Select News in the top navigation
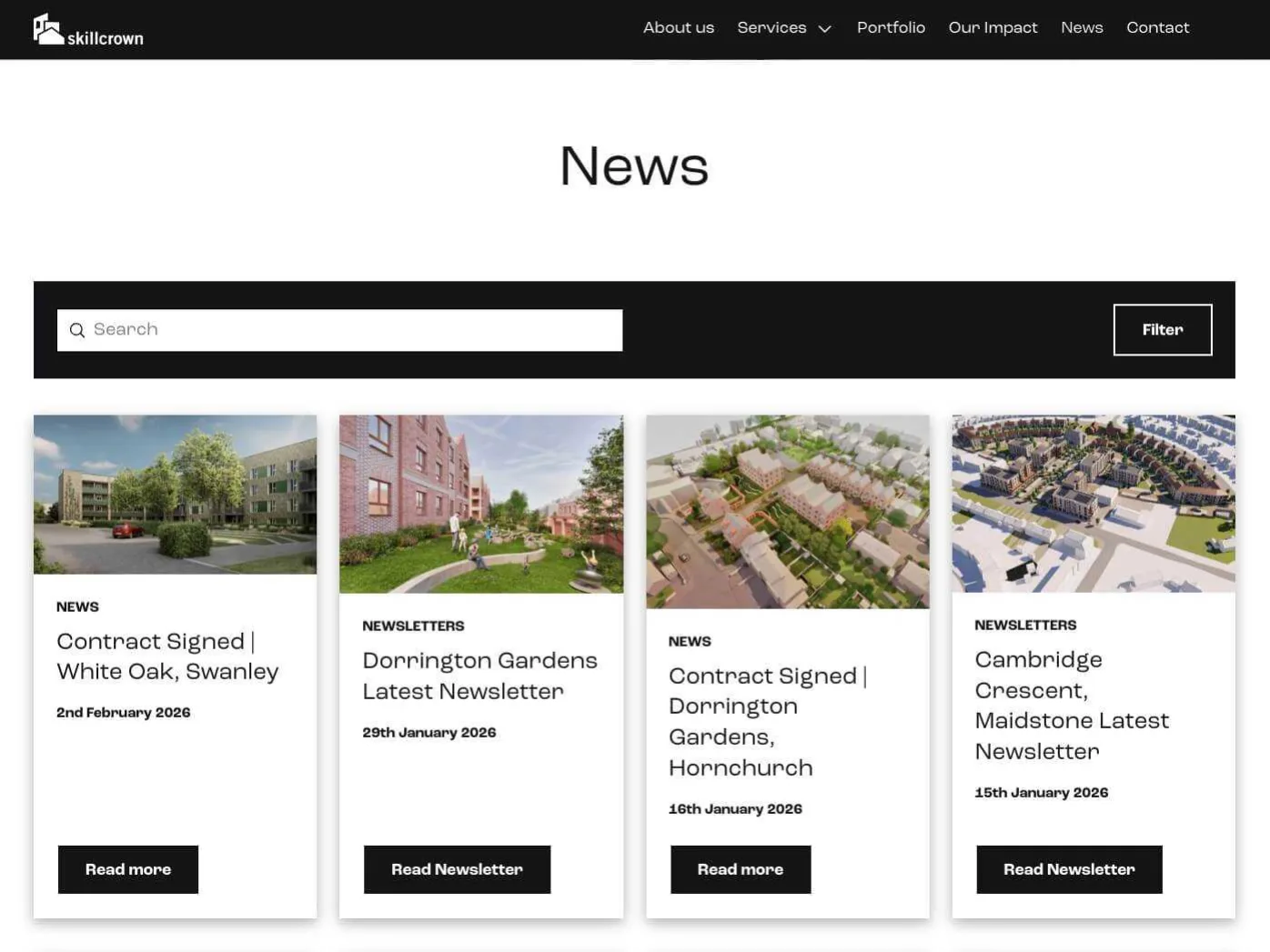 tap(1081, 28)
